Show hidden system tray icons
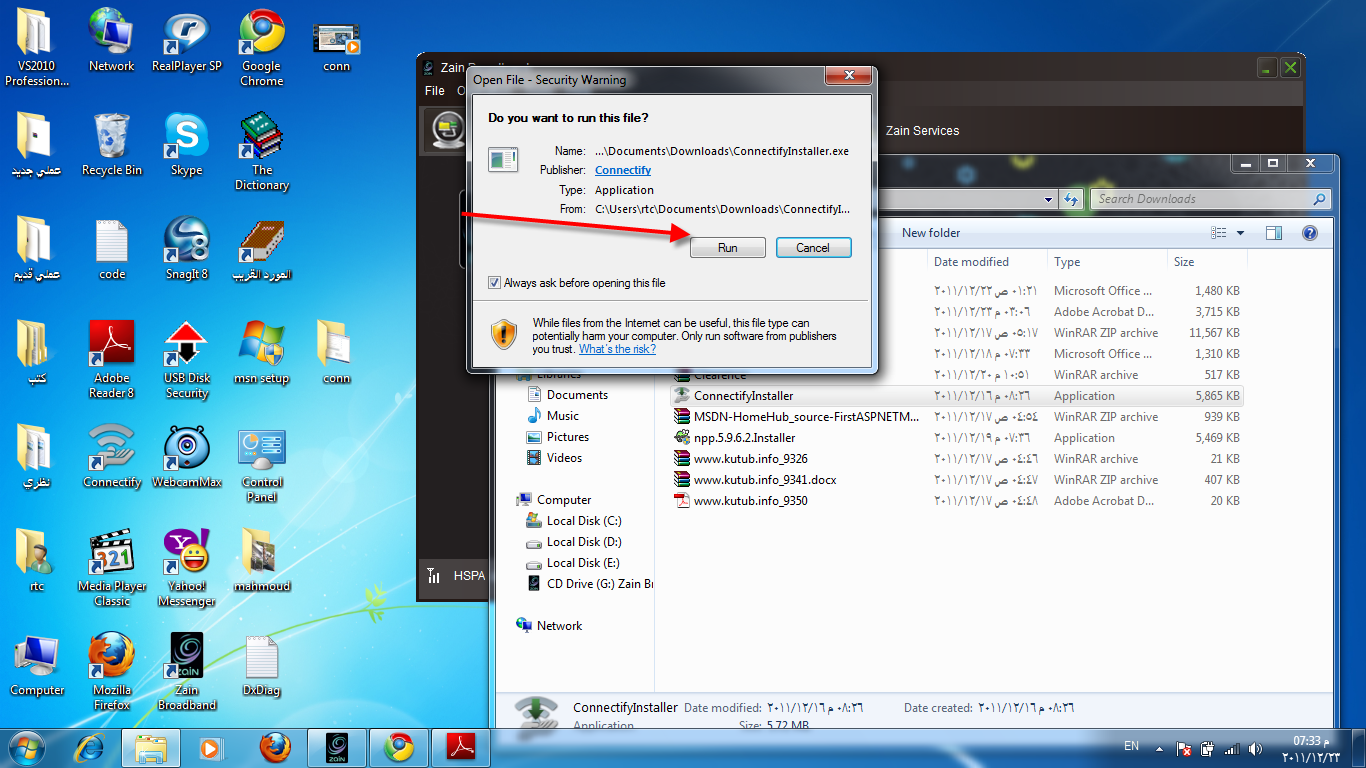Image resolution: width=1366 pixels, height=768 pixels. [x=1159, y=748]
